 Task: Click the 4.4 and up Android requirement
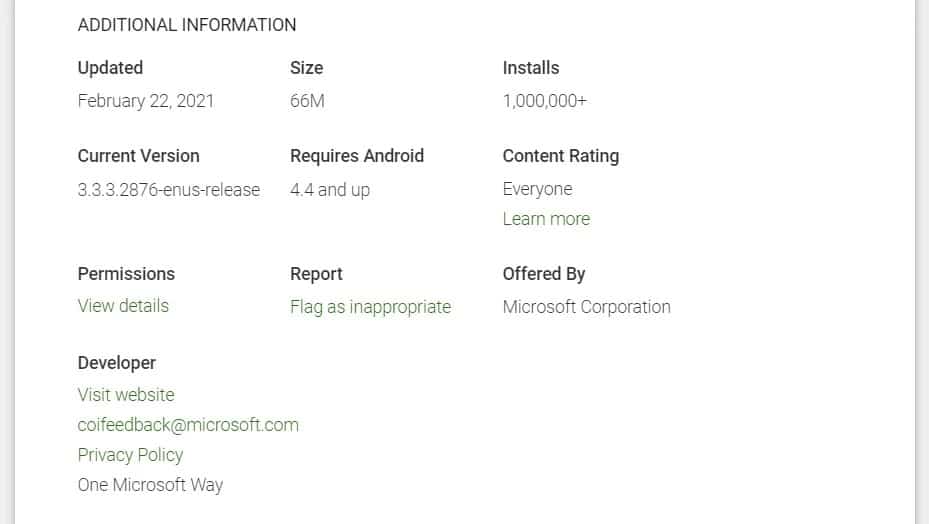[330, 190]
